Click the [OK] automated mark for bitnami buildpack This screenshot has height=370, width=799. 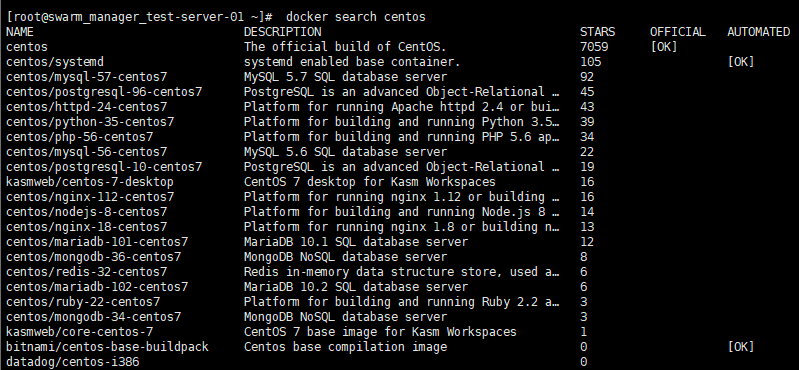(x=741, y=347)
